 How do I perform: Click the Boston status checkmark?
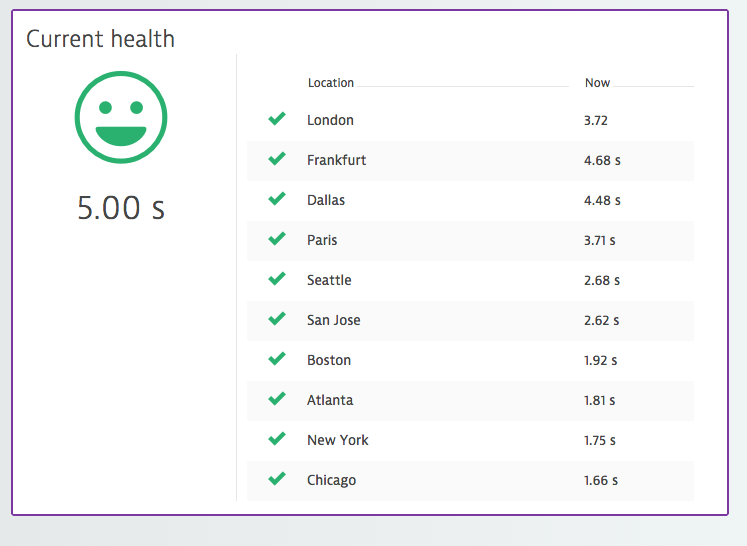tap(277, 358)
